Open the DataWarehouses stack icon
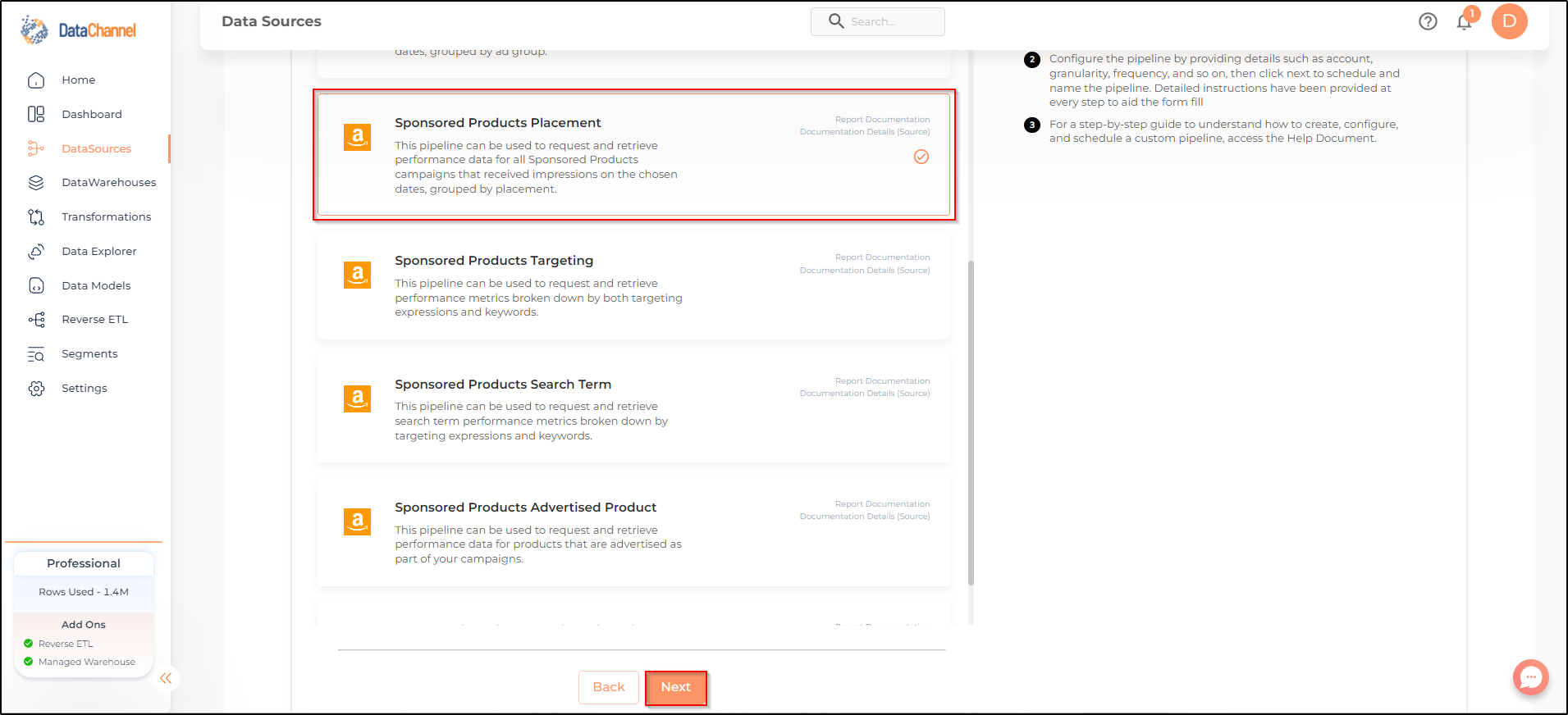Viewport: 1568px width, 715px height. click(36, 183)
